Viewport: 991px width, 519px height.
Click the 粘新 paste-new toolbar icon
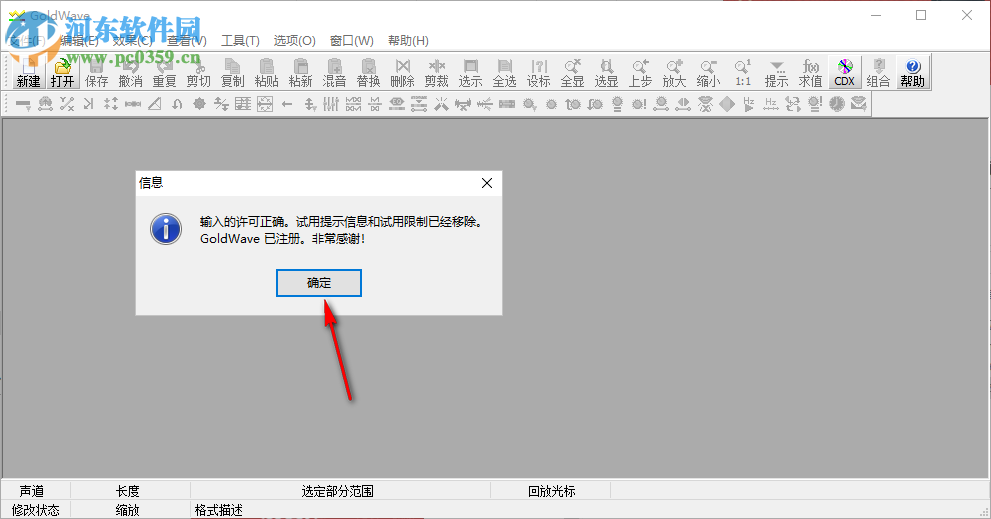pos(300,73)
